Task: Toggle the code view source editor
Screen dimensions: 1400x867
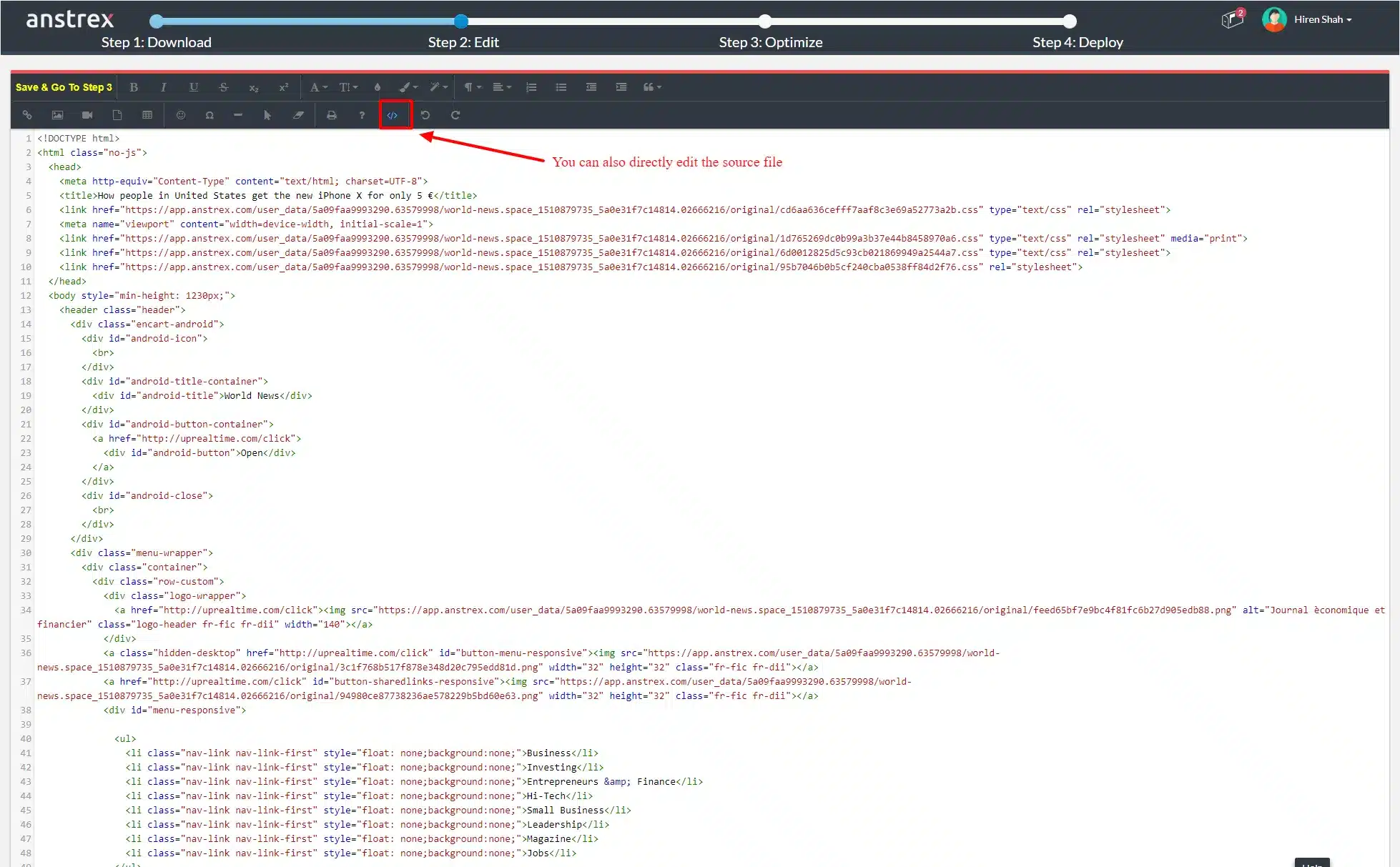Action: pos(393,115)
